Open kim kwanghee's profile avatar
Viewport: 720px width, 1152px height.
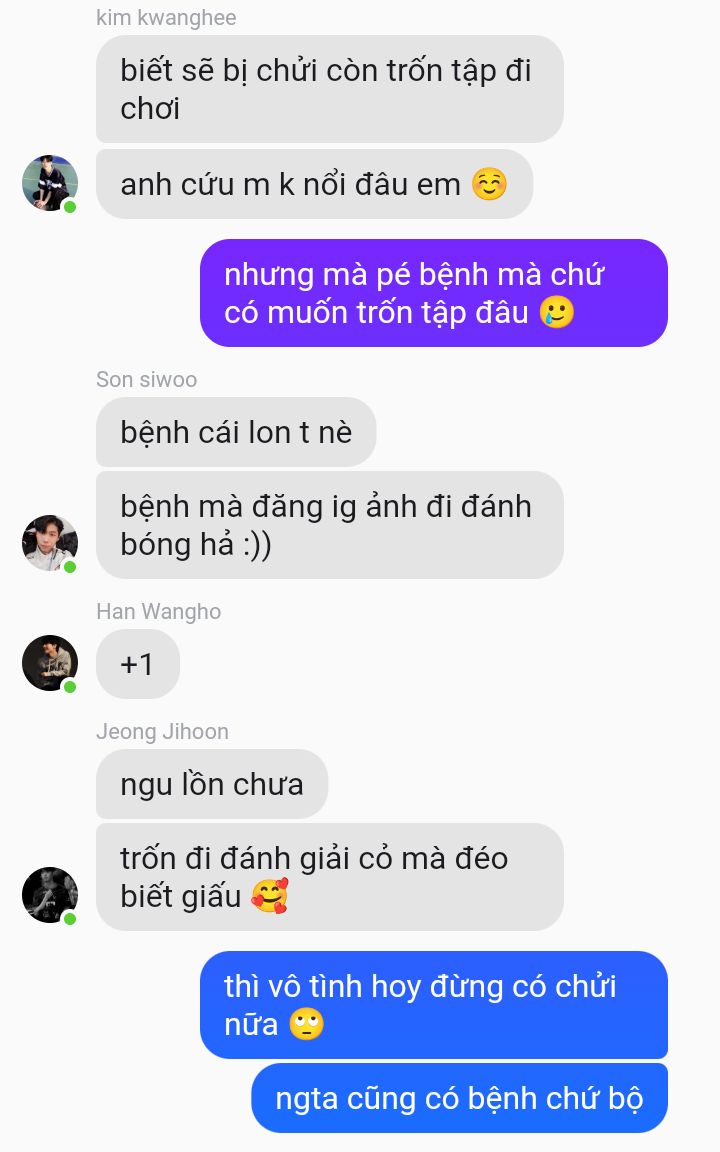(50, 183)
